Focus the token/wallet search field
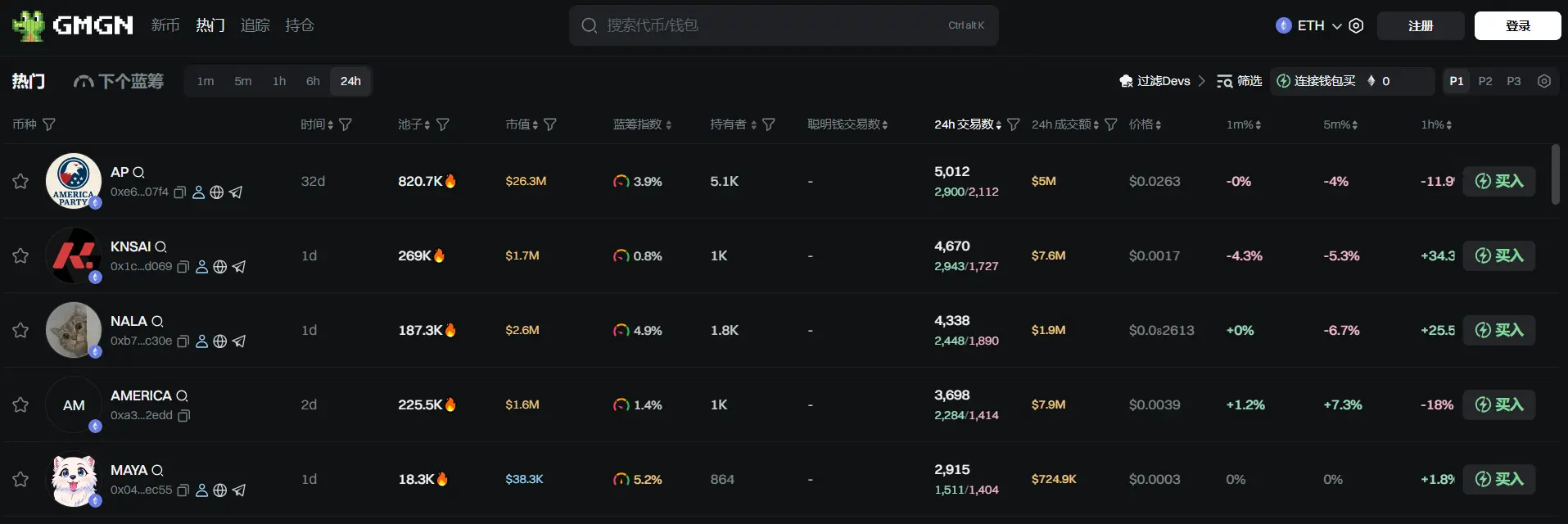Screen dimensions: 1568x524 click(770, 25)
